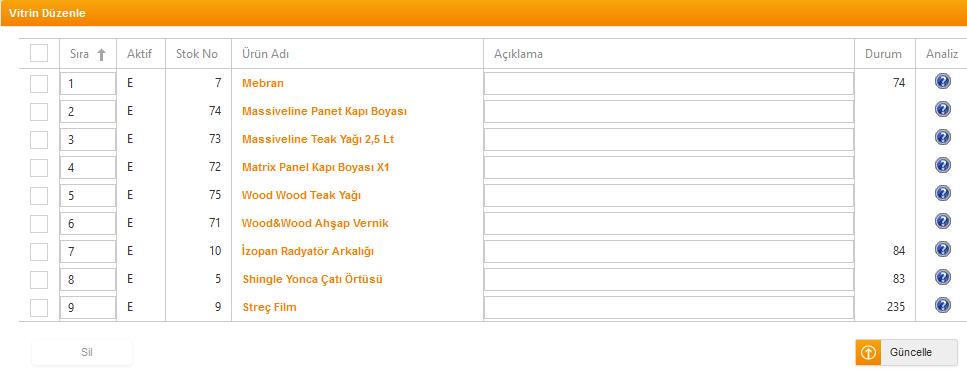Open Massiveline Teak Yağı 2,5 Lt link

coord(318,139)
